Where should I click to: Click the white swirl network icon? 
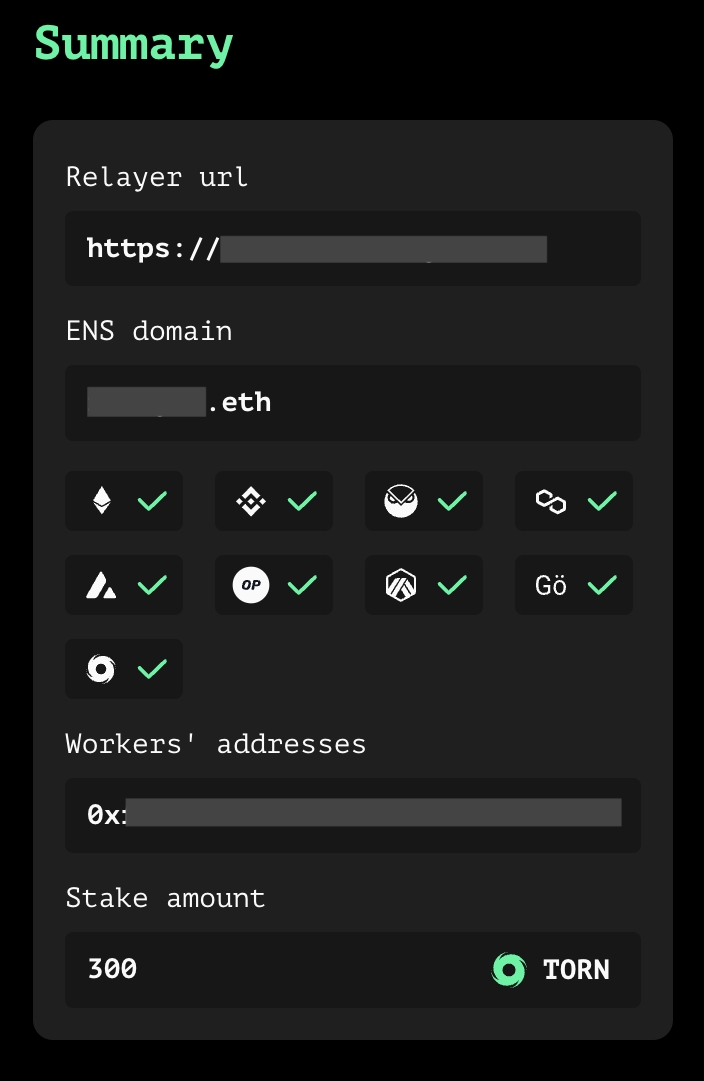click(x=101, y=669)
